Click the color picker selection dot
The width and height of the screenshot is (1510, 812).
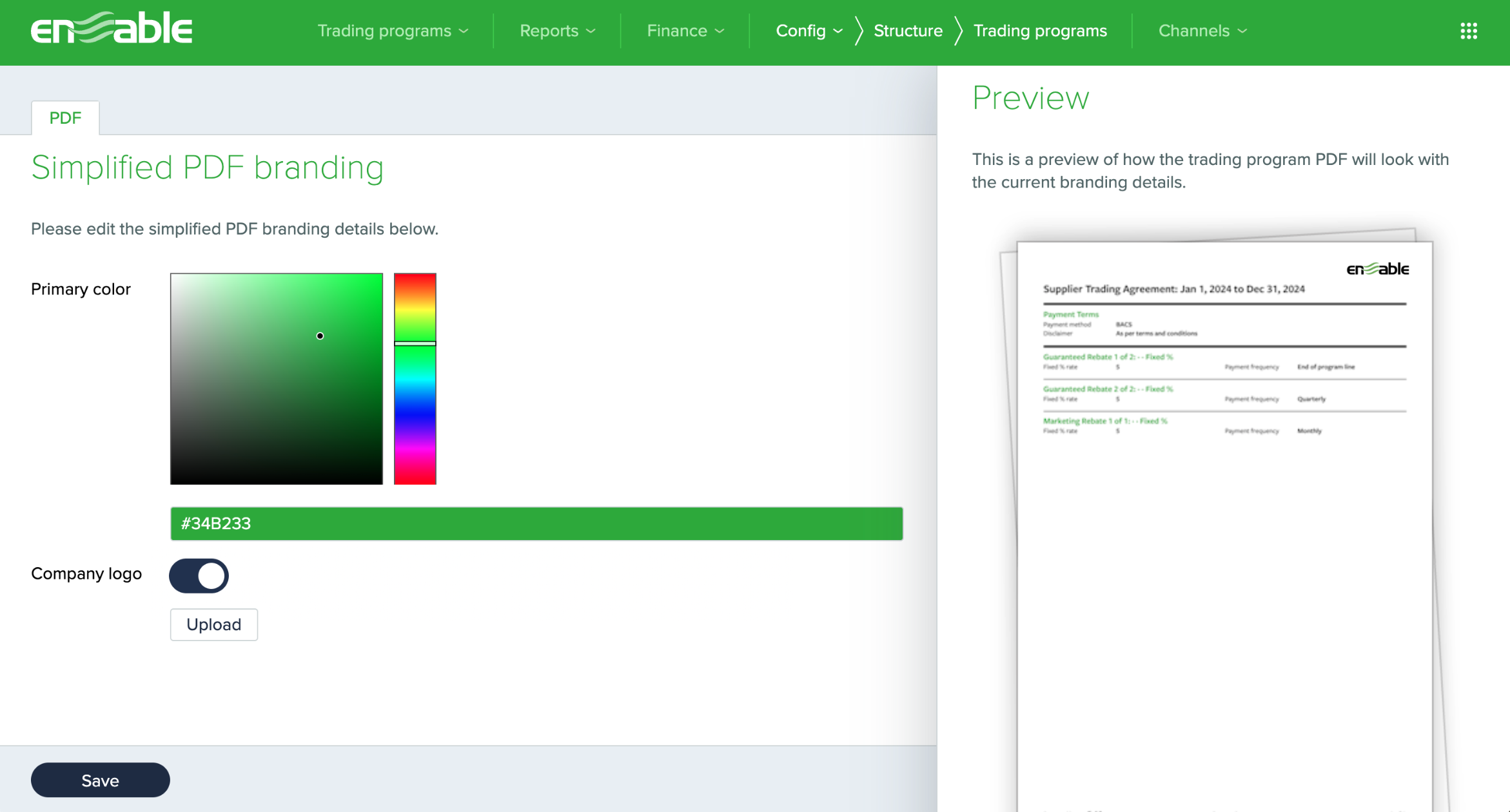coord(320,336)
